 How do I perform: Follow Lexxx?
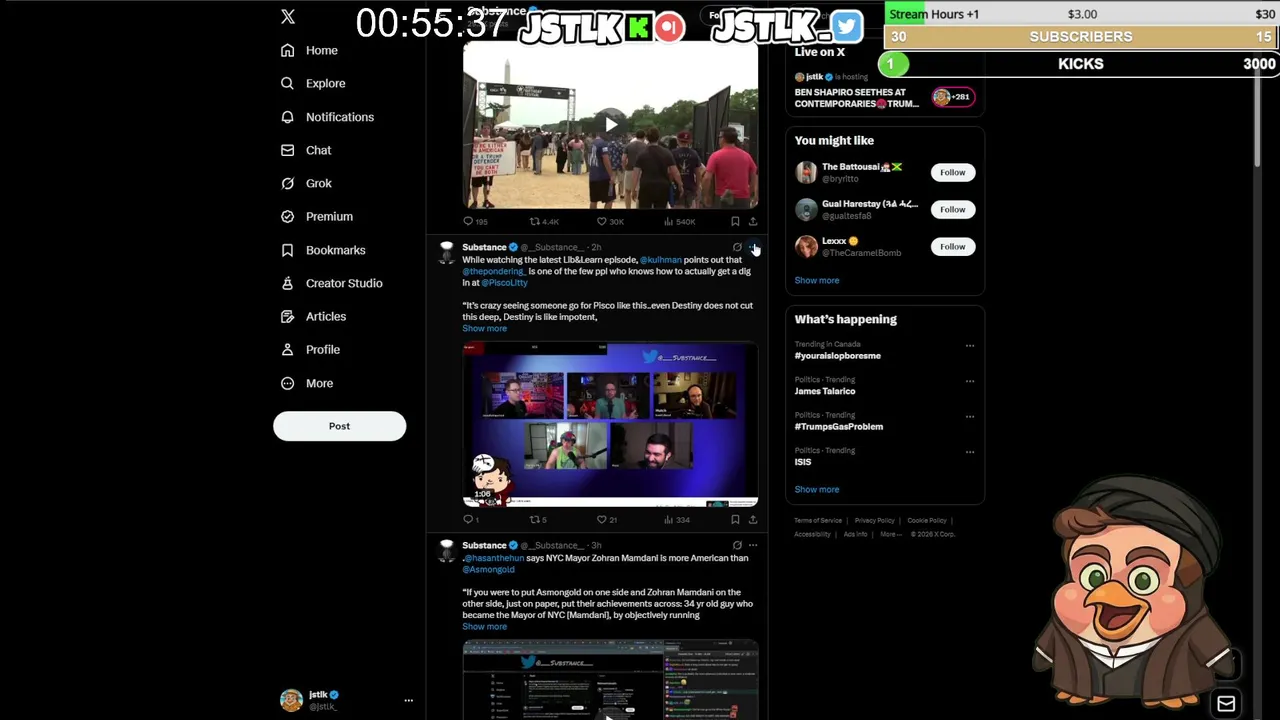pyautogui.click(x=952, y=246)
